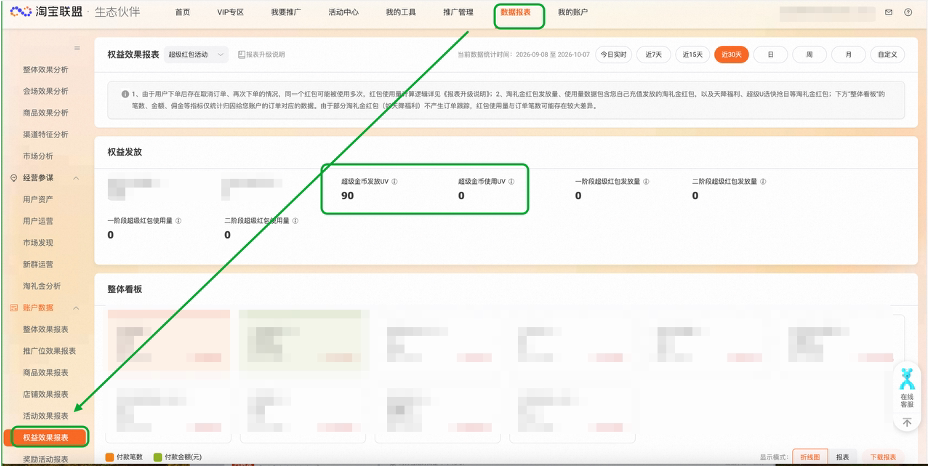Choose the 自定义 date range
This screenshot has width=928, height=466.
coord(888,54)
